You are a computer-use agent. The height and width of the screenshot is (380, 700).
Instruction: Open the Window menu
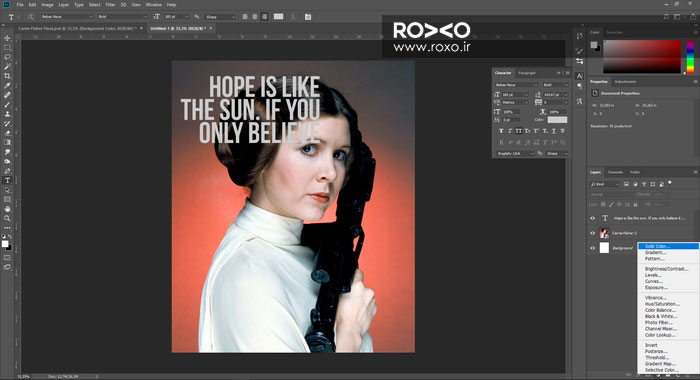[154, 5]
